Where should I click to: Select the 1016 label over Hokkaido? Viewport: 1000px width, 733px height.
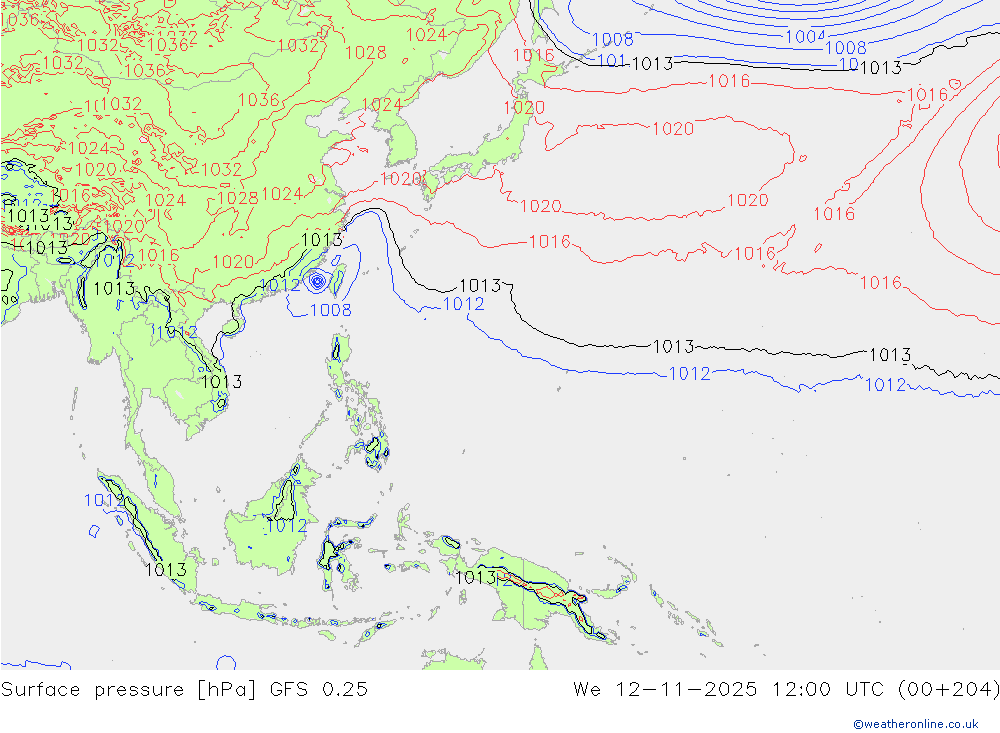pyautogui.click(x=533, y=56)
